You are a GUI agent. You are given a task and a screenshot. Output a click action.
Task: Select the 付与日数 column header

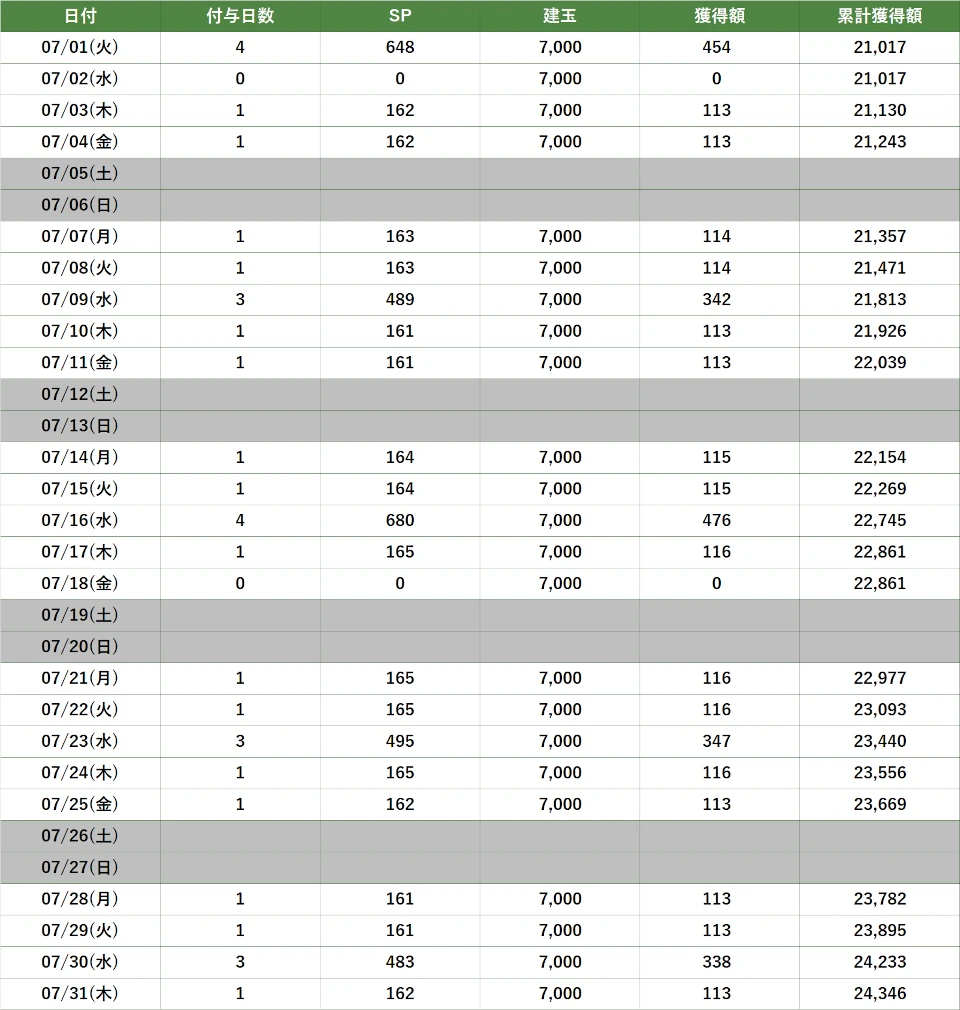pyautogui.click(x=240, y=15)
